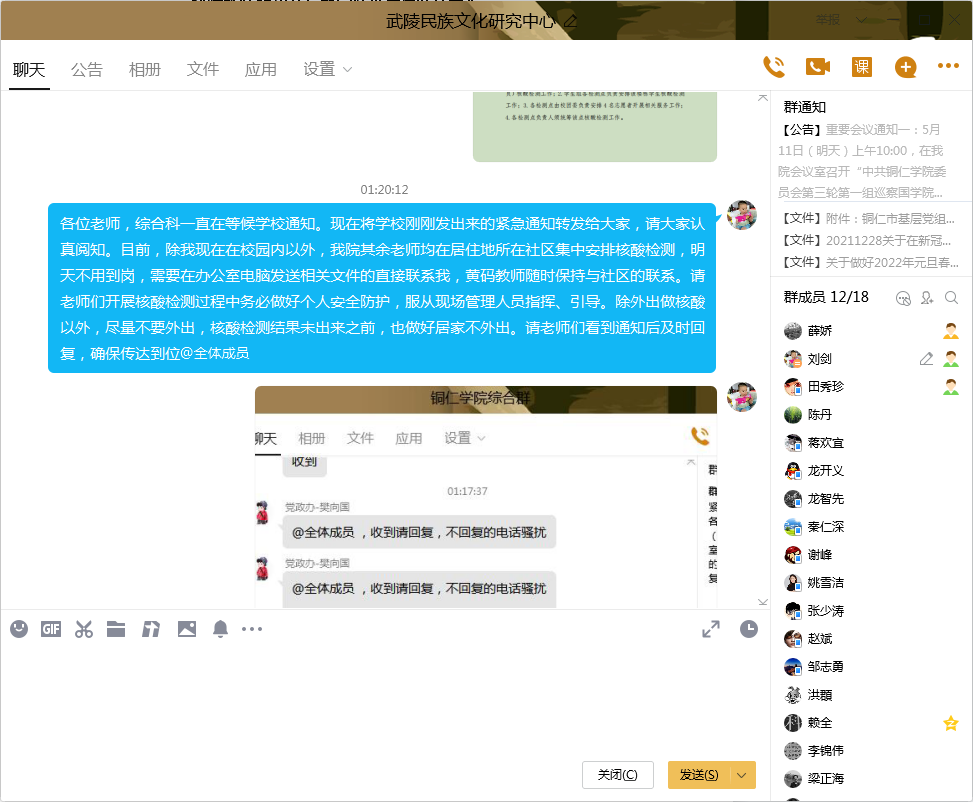Click the 关闭(C) button
The image size is (973, 802).
pos(617,775)
